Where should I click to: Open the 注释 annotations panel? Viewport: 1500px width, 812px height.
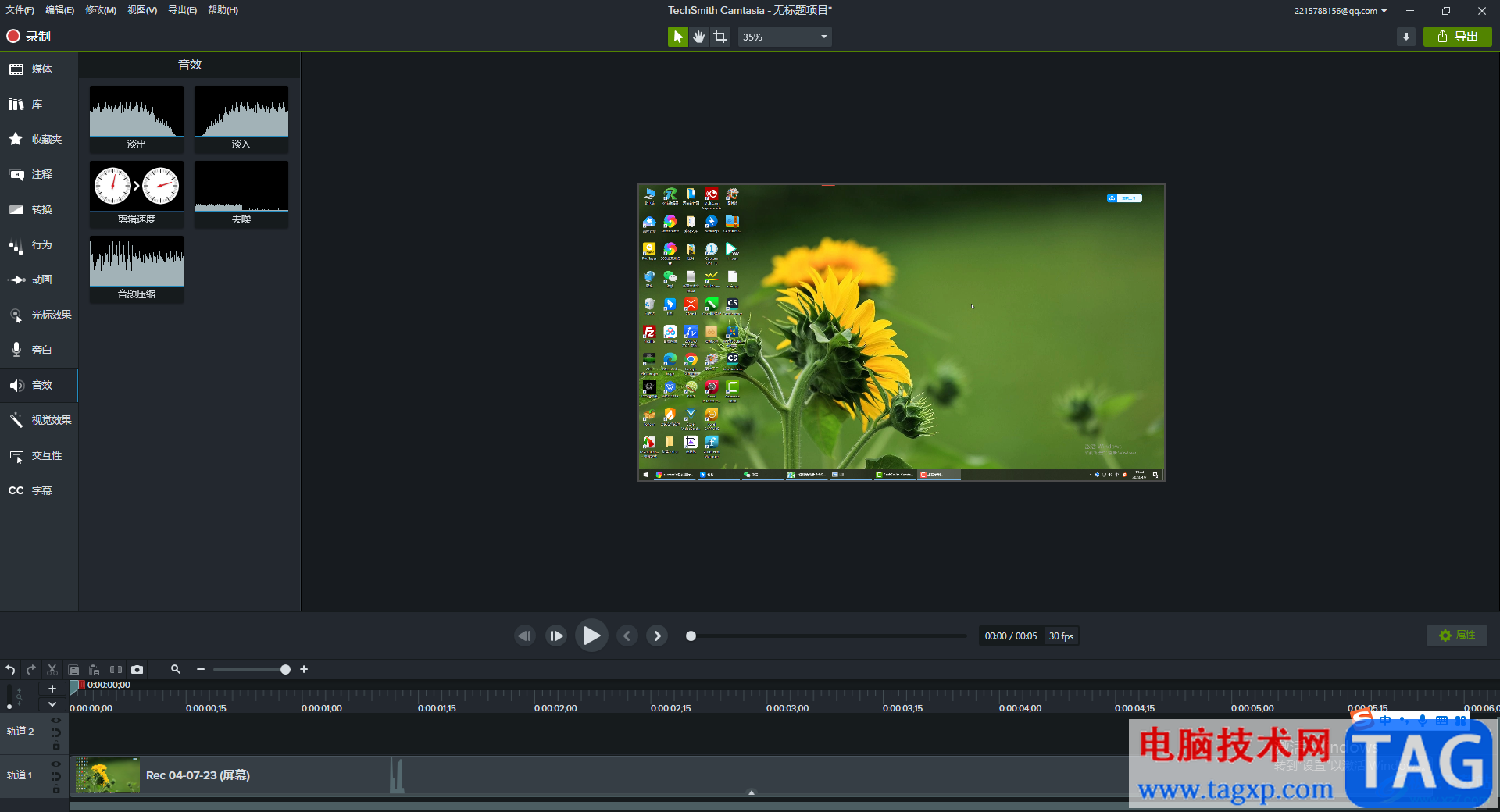click(x=39, y=174)
